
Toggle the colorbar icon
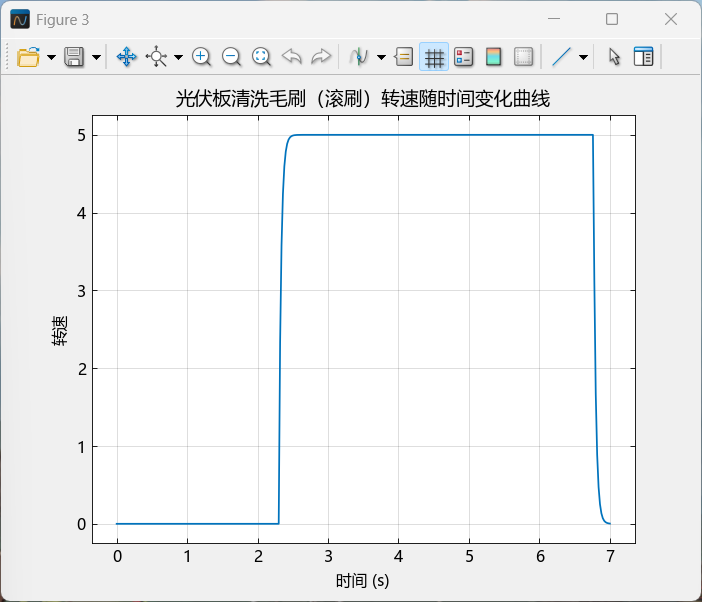pos(493,57)
